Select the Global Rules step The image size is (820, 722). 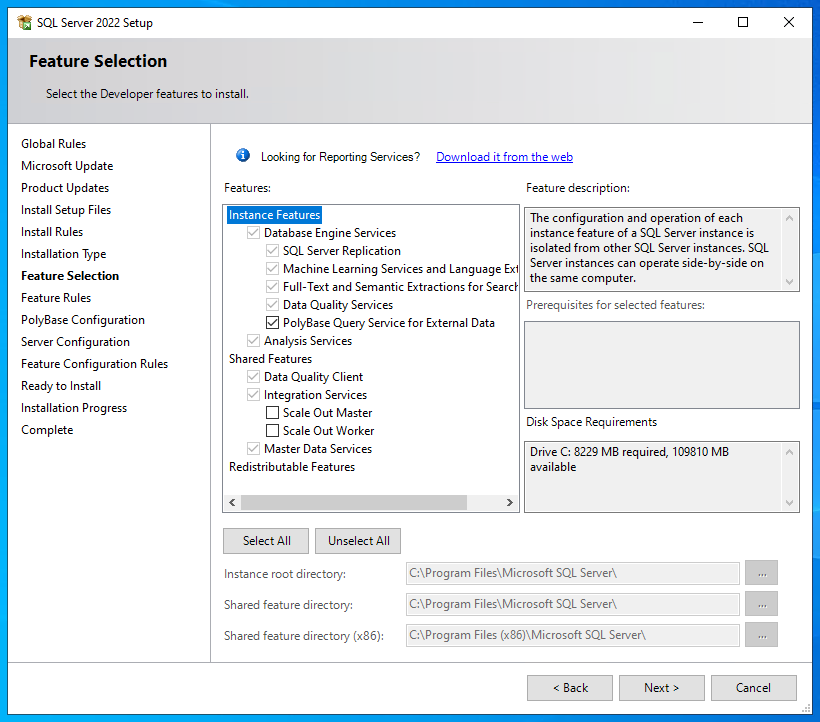(x=53, y=144)
